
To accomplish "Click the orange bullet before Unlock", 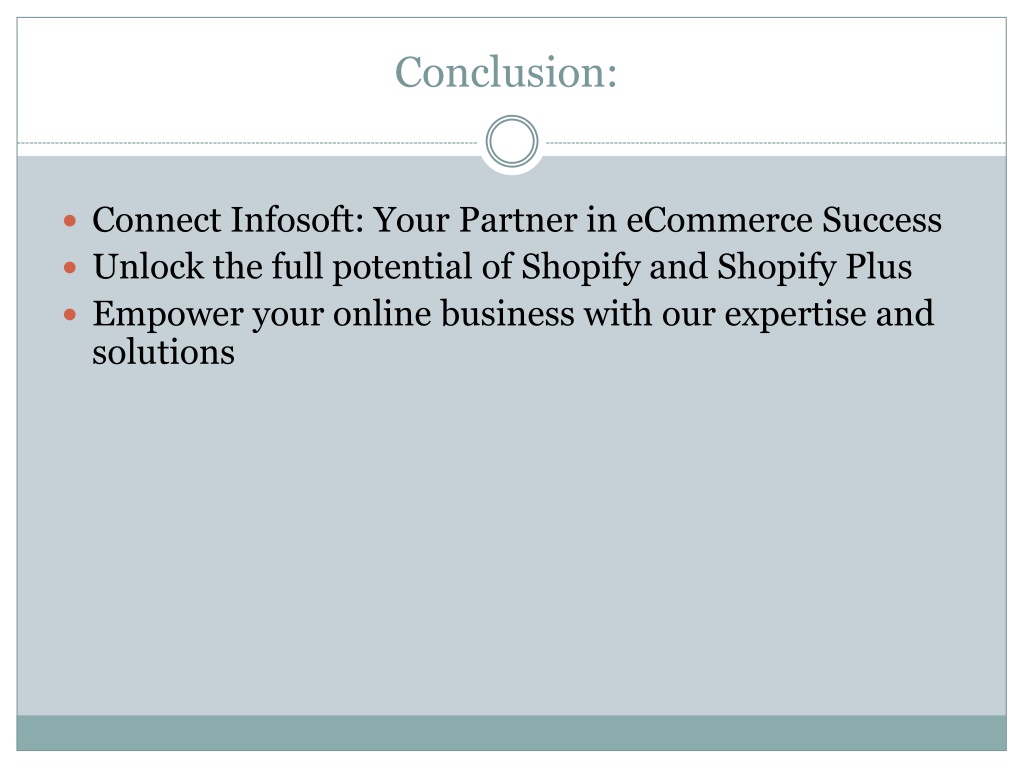I will tap(70, 268).
